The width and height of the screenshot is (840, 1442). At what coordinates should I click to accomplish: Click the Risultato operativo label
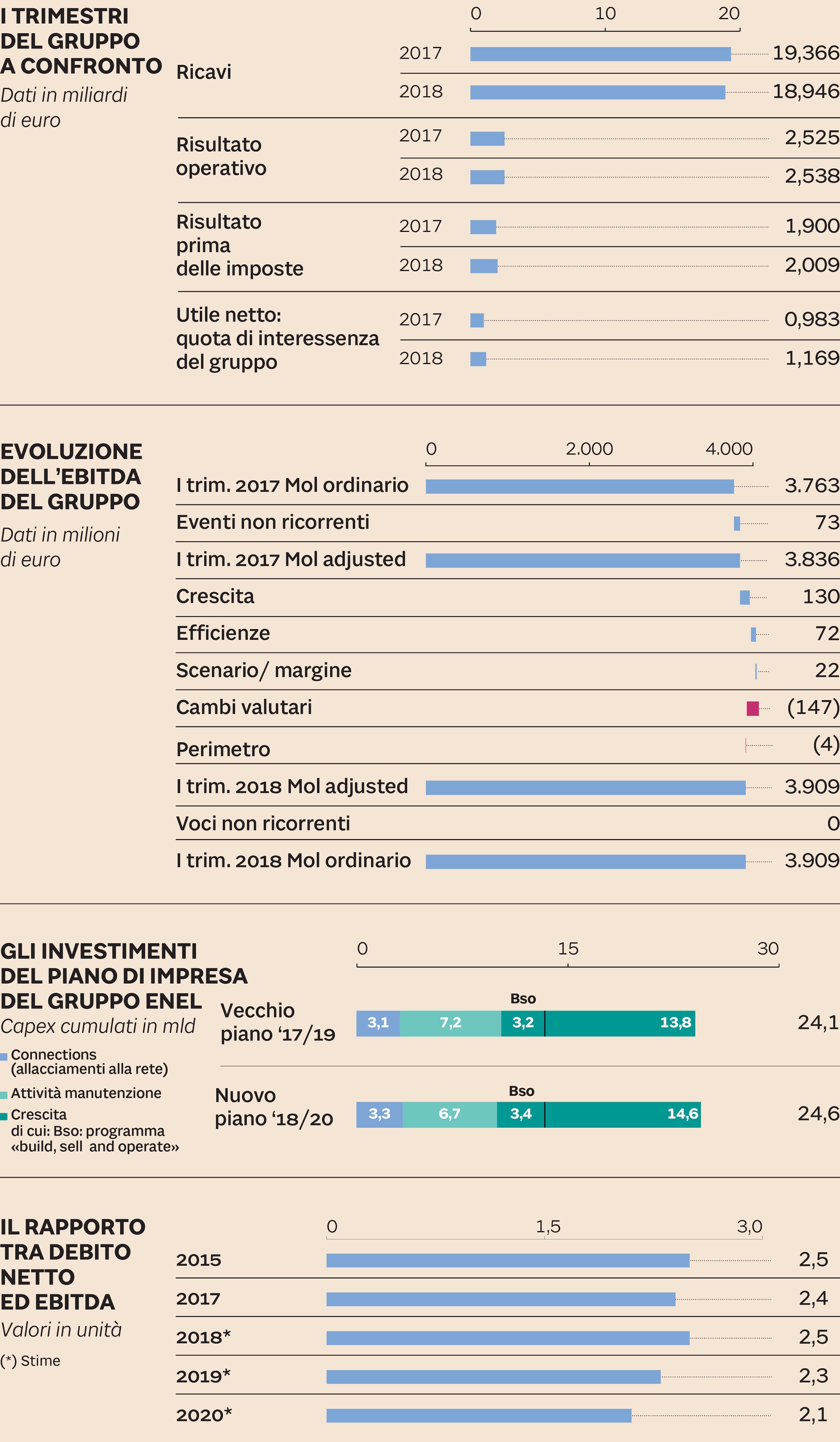click(x=221, y=156)
